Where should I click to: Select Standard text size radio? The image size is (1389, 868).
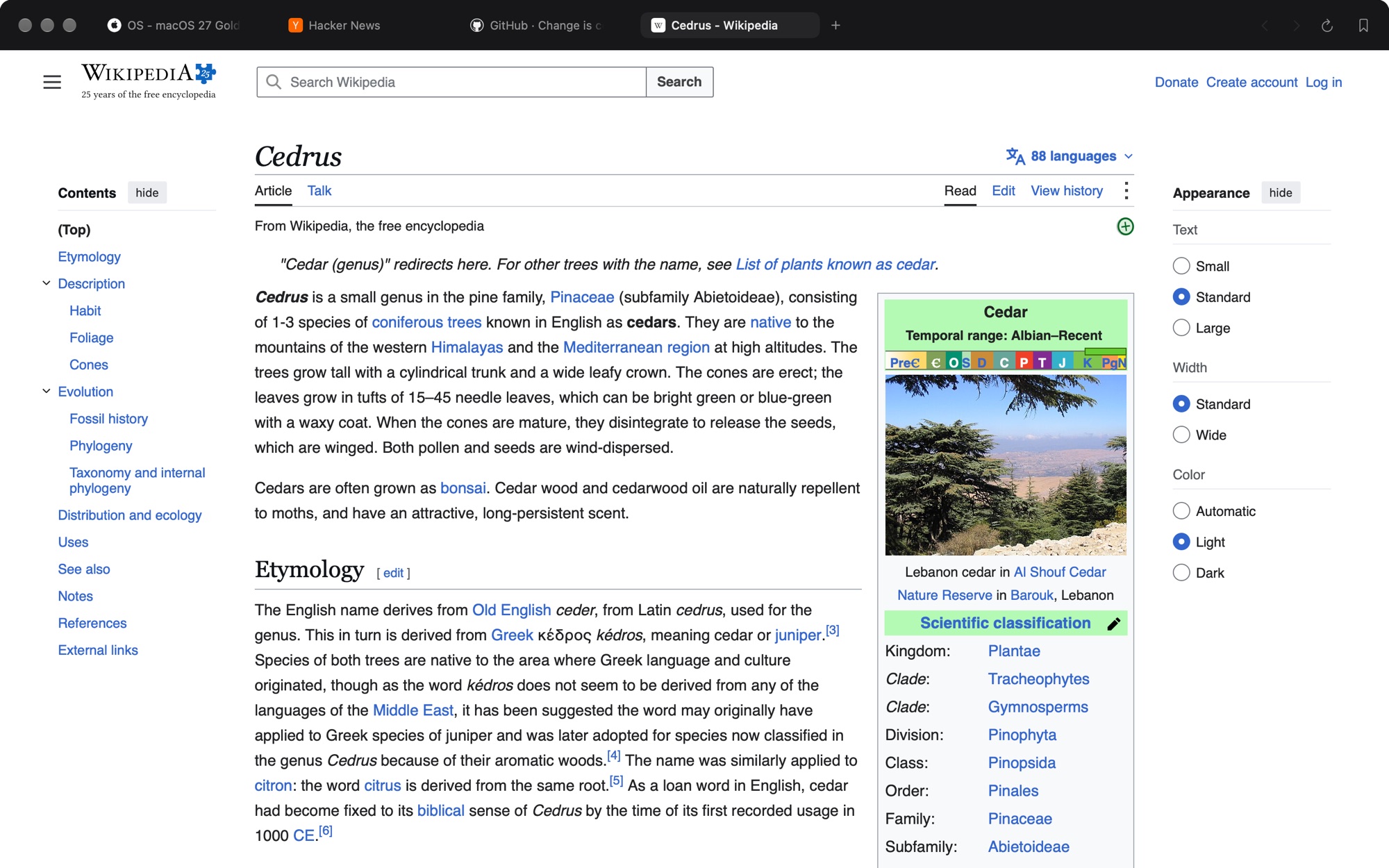click(x=1181, y=297)
